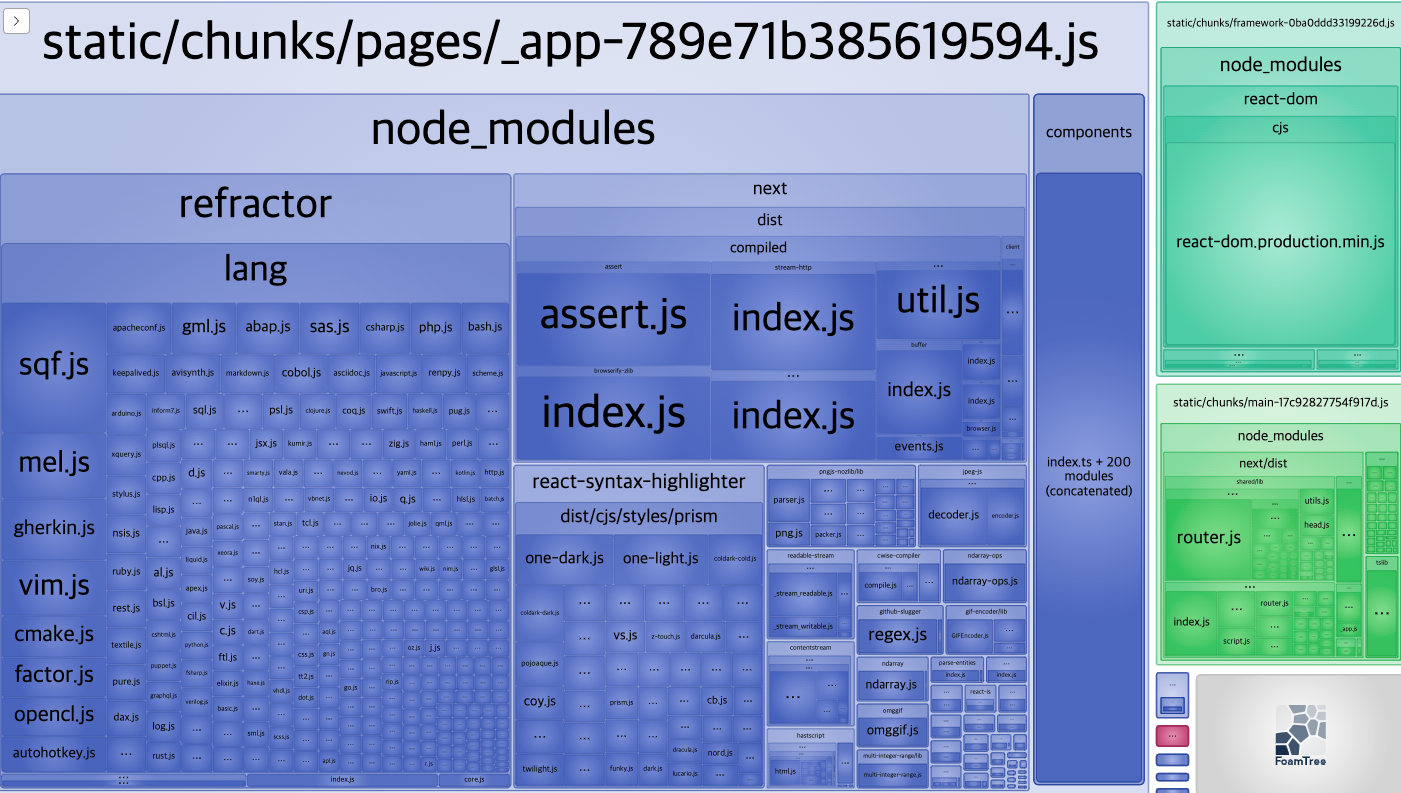Click the omggif.js module cell
1401x793 pixels.
point(893,730)
